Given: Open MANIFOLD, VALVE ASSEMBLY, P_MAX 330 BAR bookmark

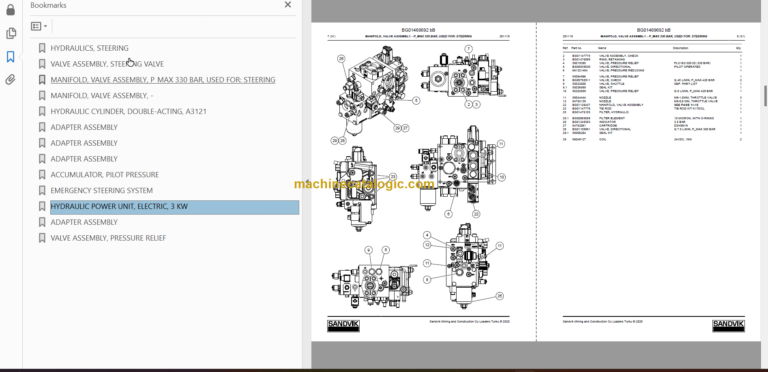Looking at the screenshot, I should 163,80.
